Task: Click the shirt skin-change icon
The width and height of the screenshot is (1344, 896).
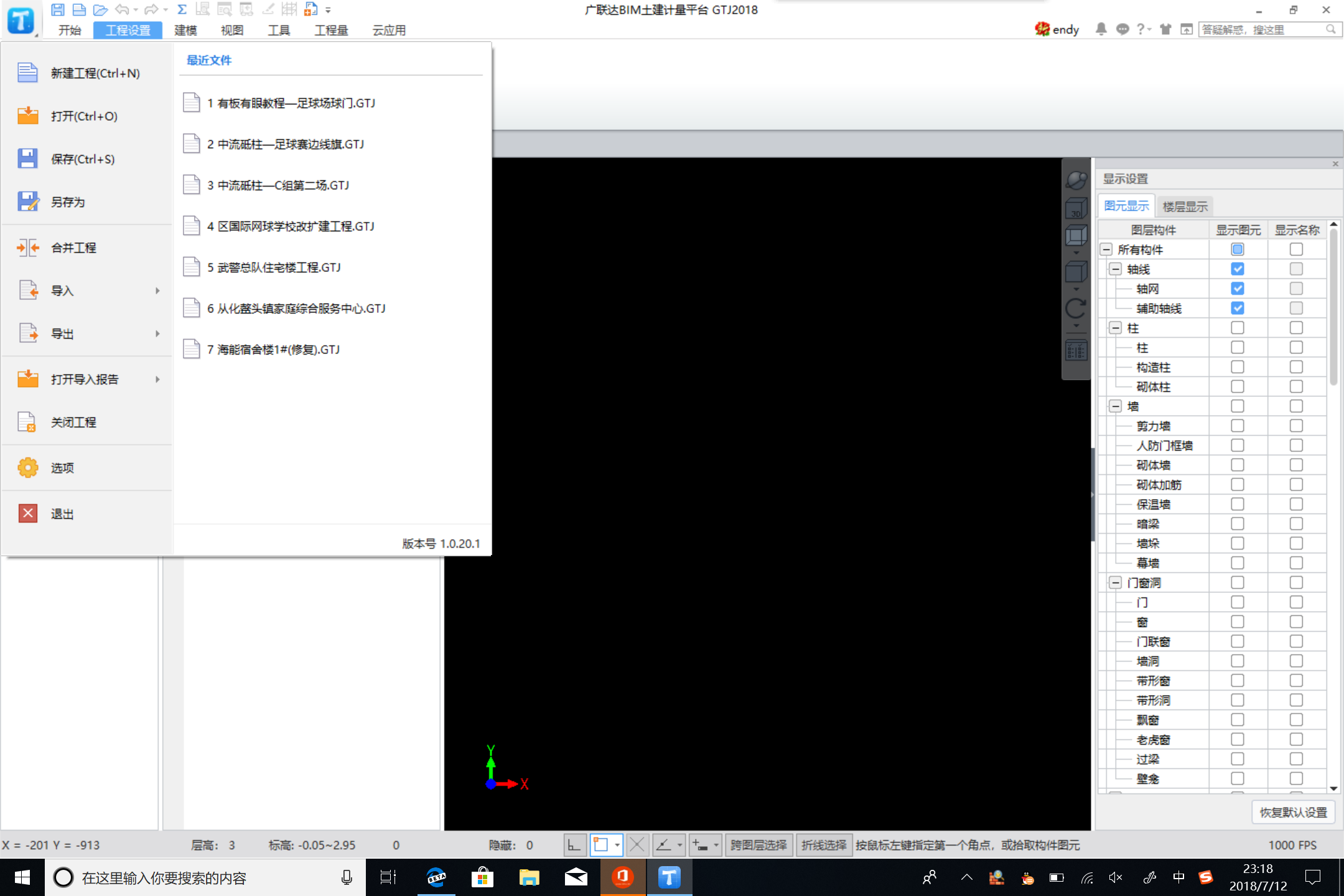Action: point(1165,29)
